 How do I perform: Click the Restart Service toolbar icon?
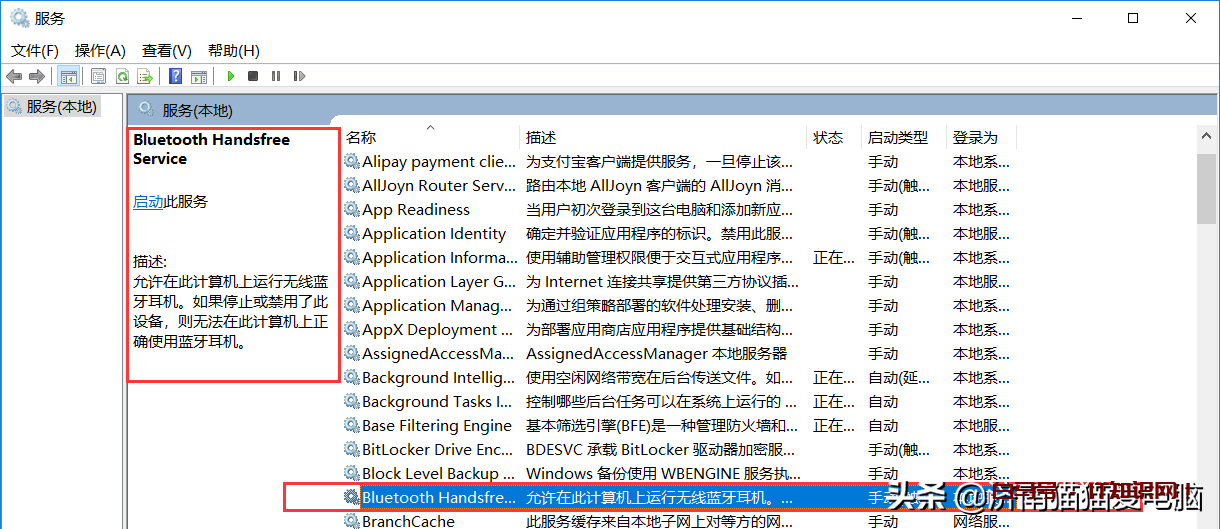click(x=297, y=76)
